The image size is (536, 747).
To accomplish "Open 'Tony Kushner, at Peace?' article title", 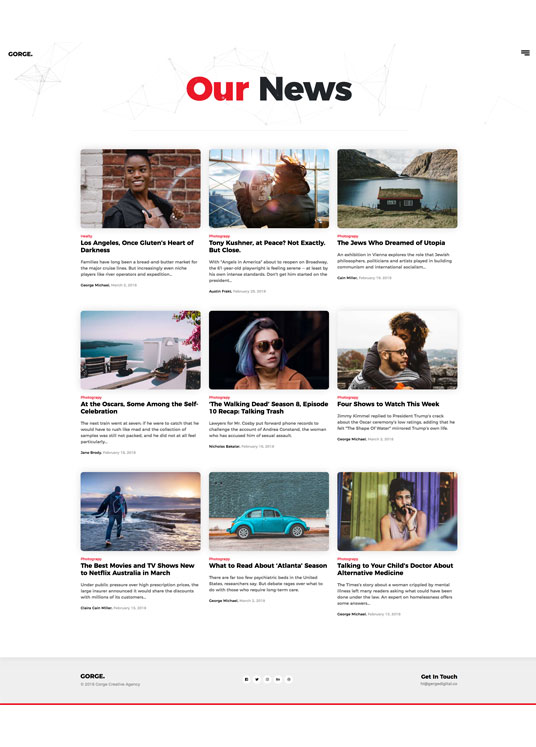I will pos(267,246).
